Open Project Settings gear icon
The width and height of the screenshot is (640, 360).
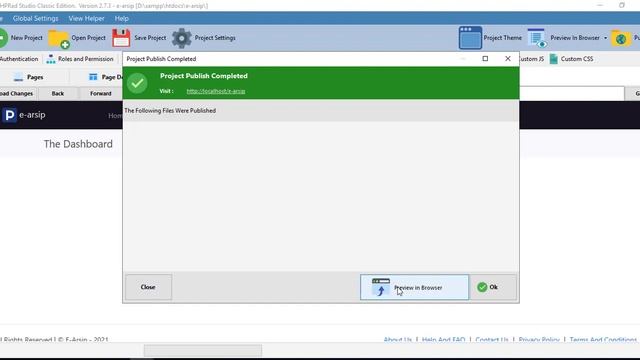point(182,38)
